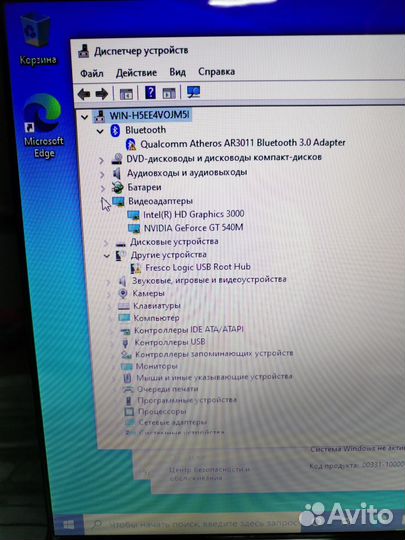Image resolution: width=405 pixels, height=540 pixels.
Task: Open the Действие menu
Action: [x=136, y=73]
